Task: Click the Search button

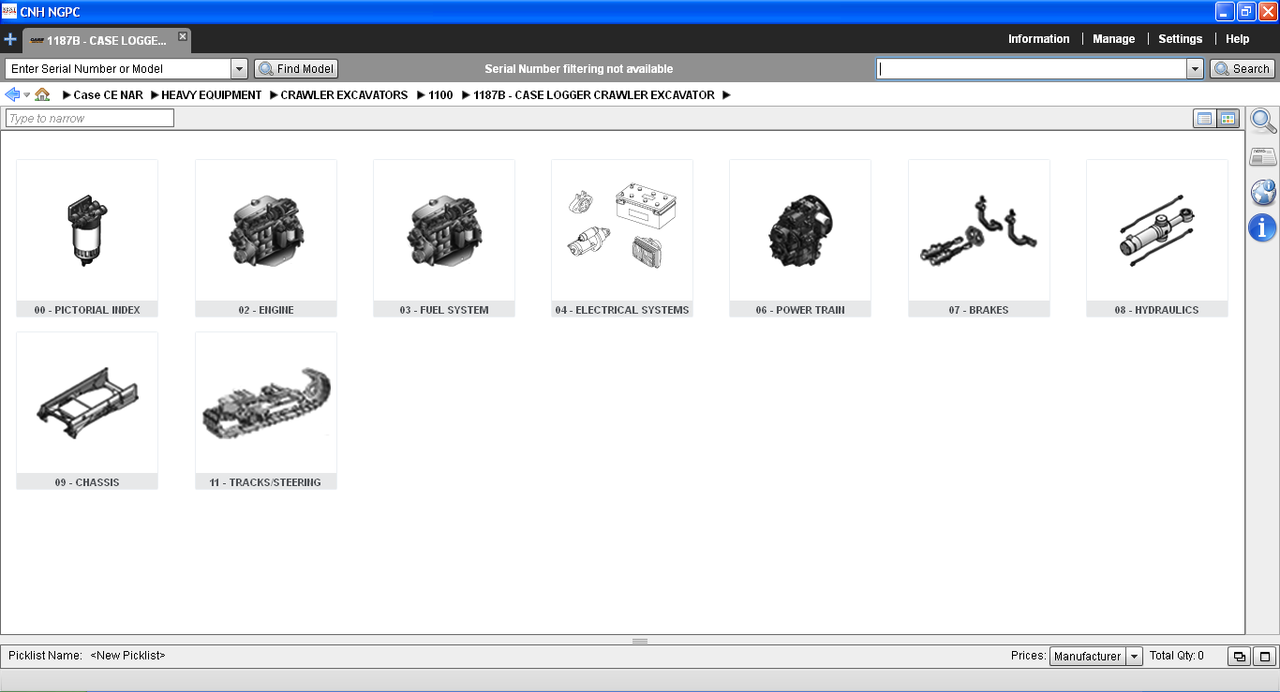Action: coord(1242,69)
